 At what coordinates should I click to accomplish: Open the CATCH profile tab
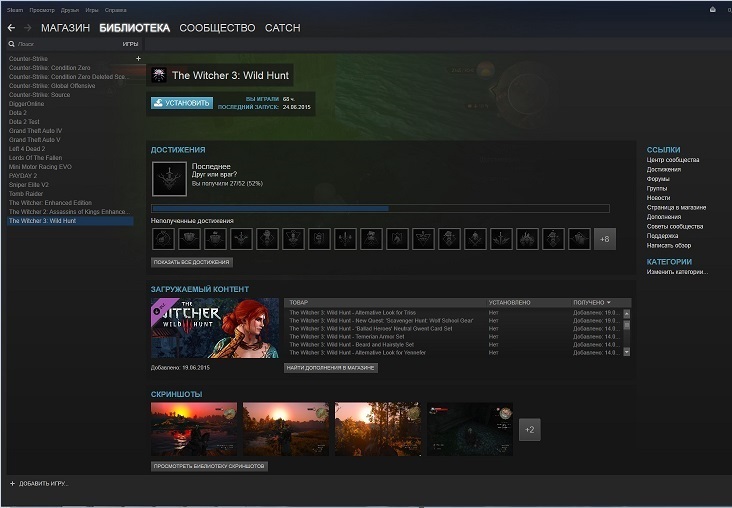point(282,28)
